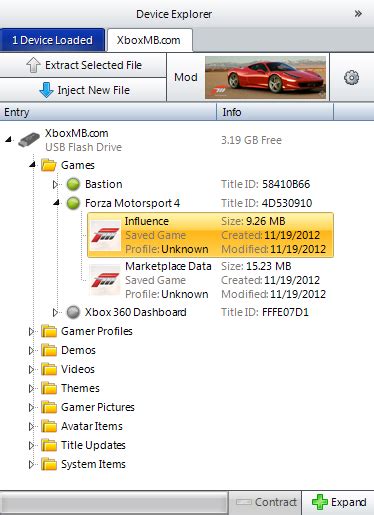The image size is (374, 515).
Task: Collapse the Games folder node
Action: coord(32,164)
